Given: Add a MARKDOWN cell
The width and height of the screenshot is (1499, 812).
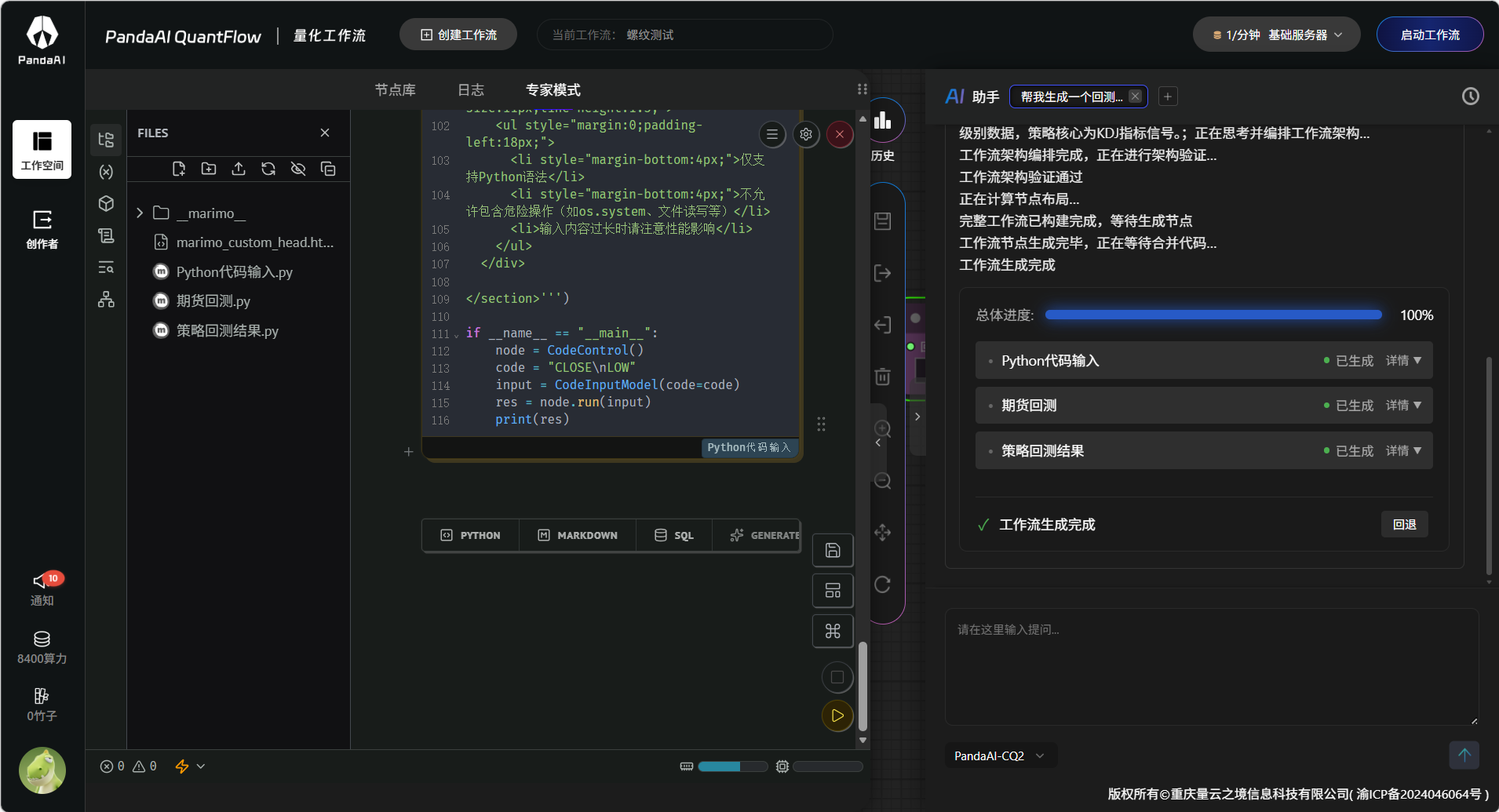Looking at the screenshot, I should pyautogui.click(x=578, y=535).
